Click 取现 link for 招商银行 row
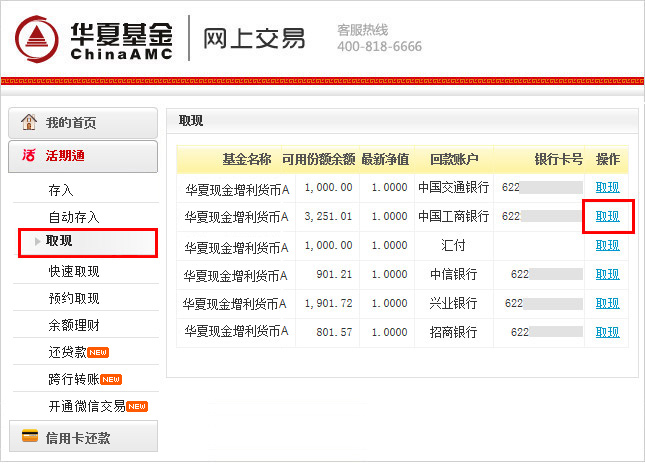This screenshot has width=645, height=471. [608, 332]
